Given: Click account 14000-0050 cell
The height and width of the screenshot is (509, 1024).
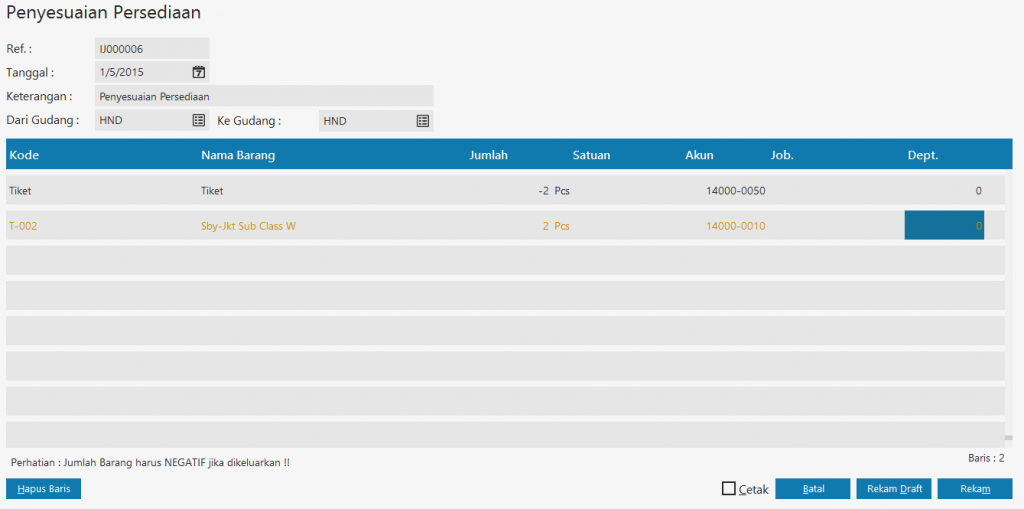Looking at the screenshot, I should click(x=735, y=190).
